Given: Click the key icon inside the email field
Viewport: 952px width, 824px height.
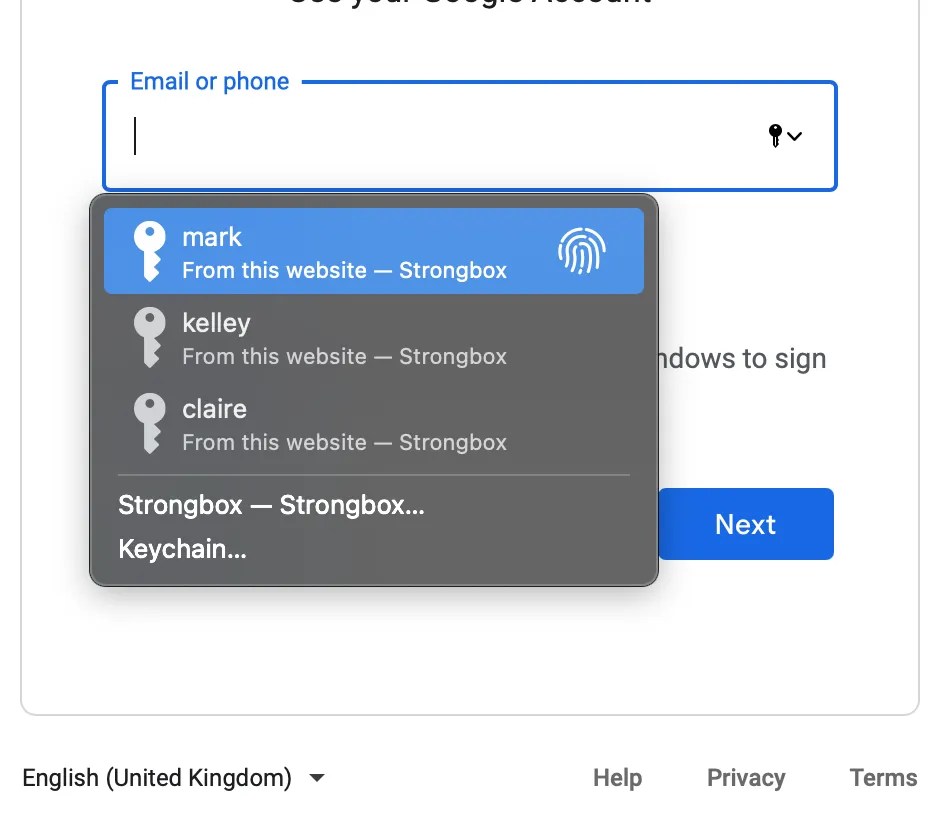Looking at the screenshot, I should coord(775,137).
